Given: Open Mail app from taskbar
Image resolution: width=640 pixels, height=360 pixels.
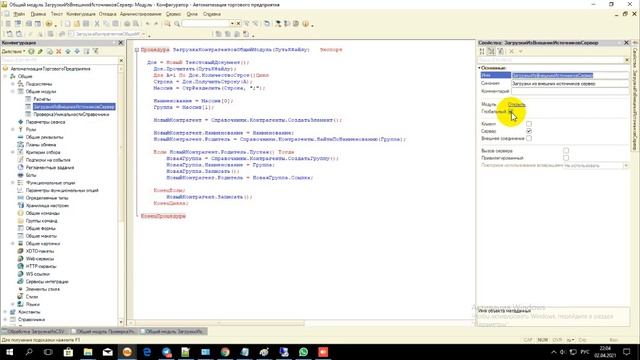Looking at the screenshot, I should point(107,352).
